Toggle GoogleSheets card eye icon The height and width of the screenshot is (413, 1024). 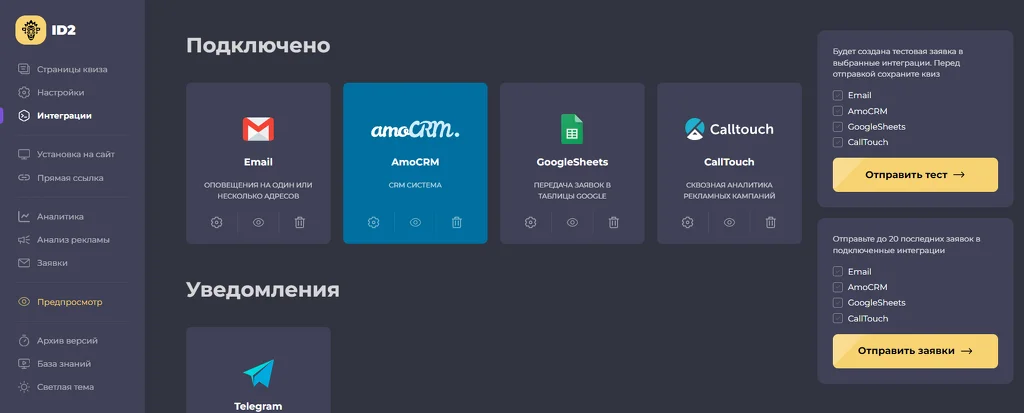(x=572, y=222)
